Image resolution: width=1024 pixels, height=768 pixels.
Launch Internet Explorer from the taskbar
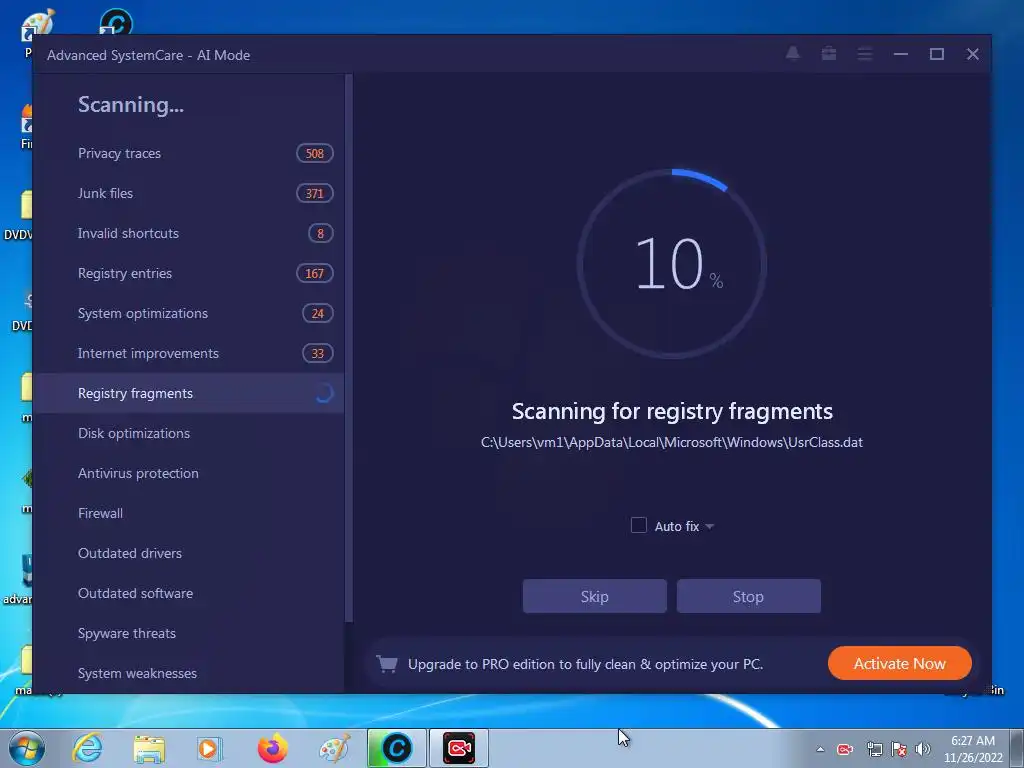[x=88, y=748]
